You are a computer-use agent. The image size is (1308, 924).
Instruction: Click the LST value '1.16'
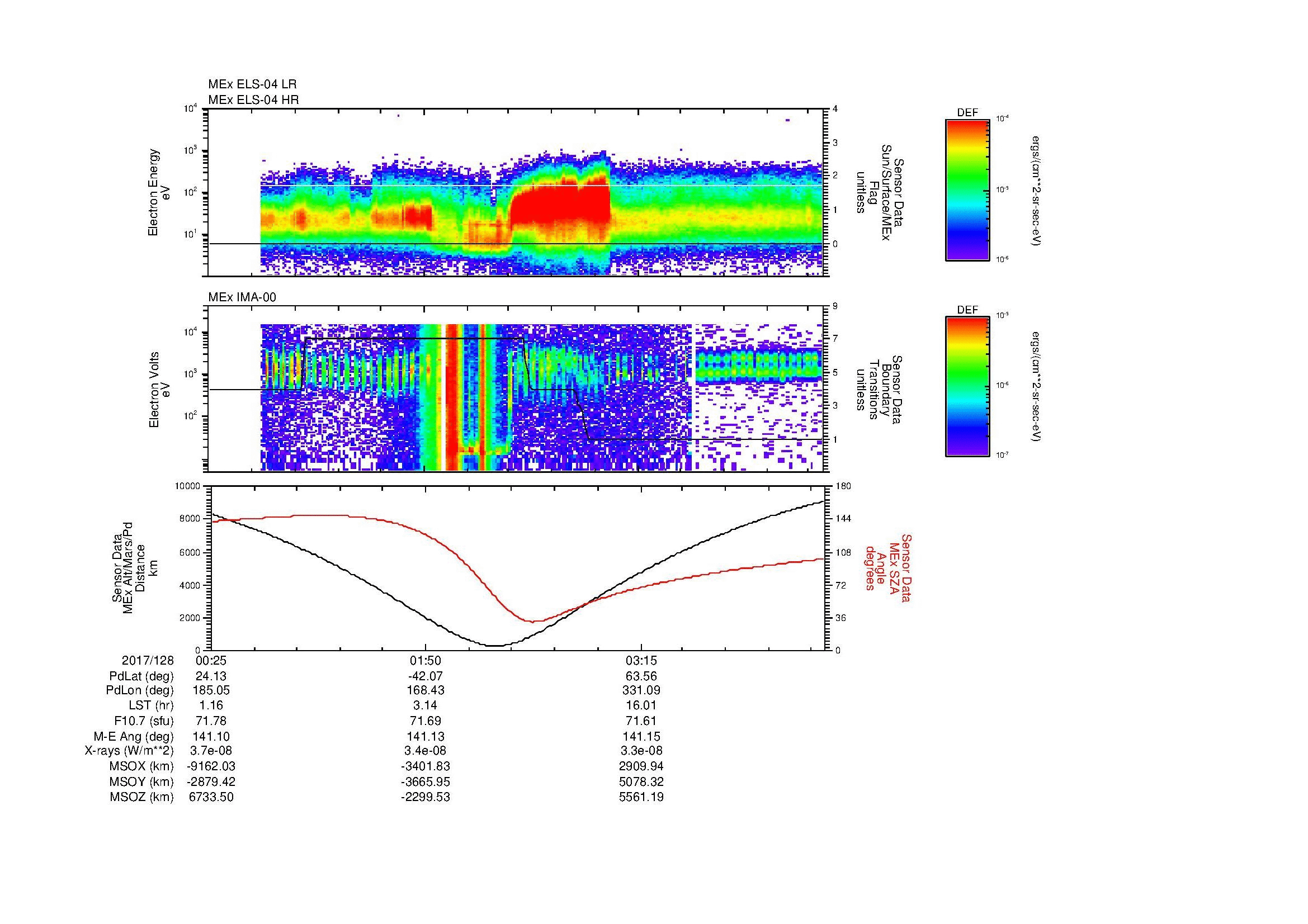tap(211, 705)
